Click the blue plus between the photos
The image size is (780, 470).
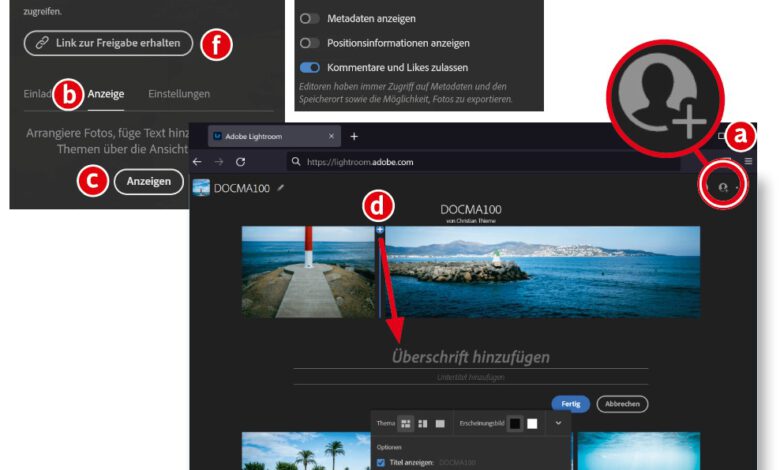[380, 230]
